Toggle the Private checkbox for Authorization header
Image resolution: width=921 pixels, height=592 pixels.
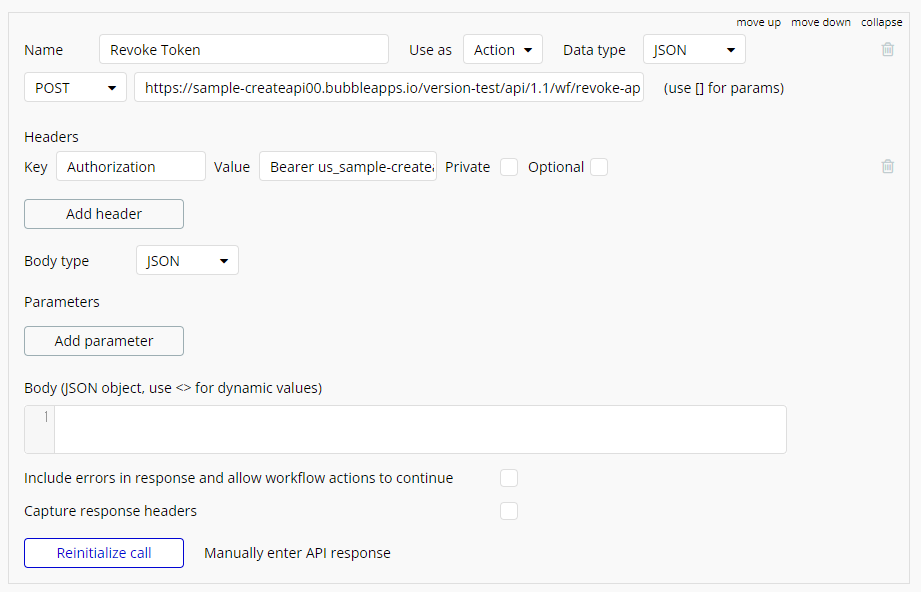(509, 167)
